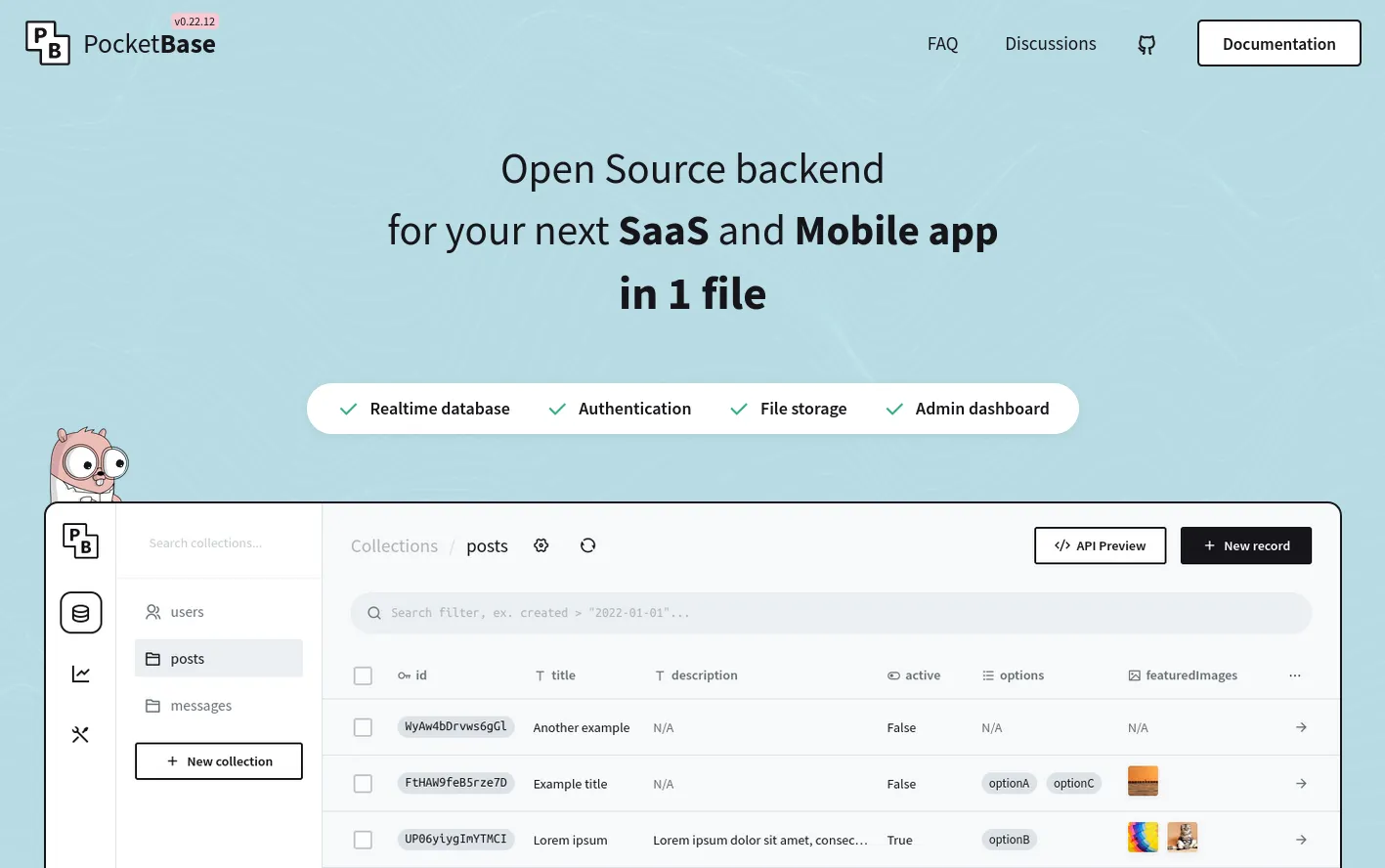Click the UP06yiygImYTMCI id label
Screen dimensions: 1385x868
pyautogui.click(x=455, y=839)
